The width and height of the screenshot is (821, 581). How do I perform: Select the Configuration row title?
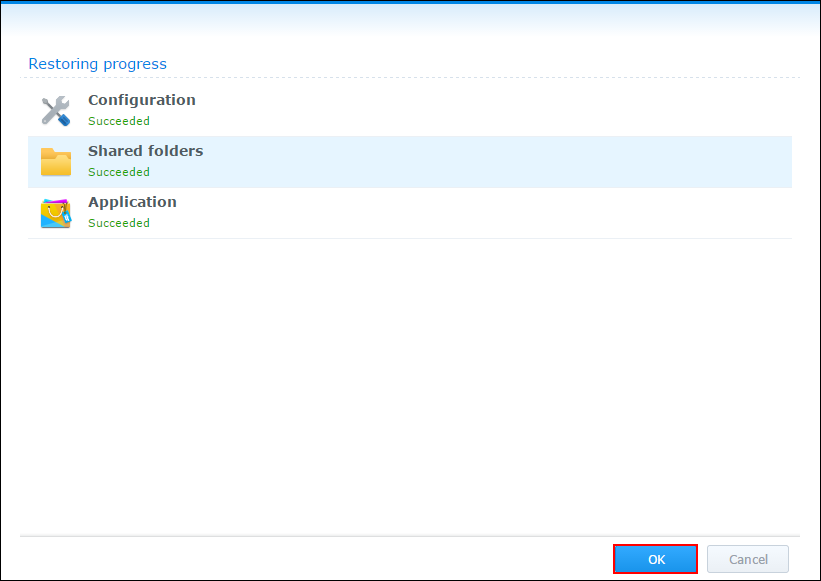[142, 100]
